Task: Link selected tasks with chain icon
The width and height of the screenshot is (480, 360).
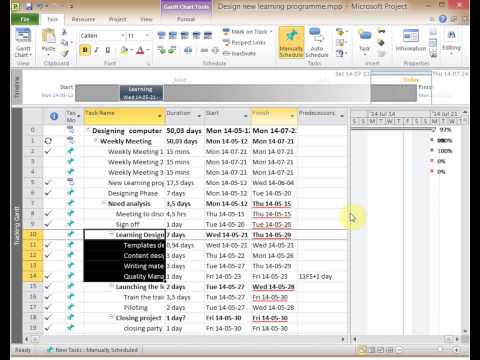Action: [x=204, y=50]
